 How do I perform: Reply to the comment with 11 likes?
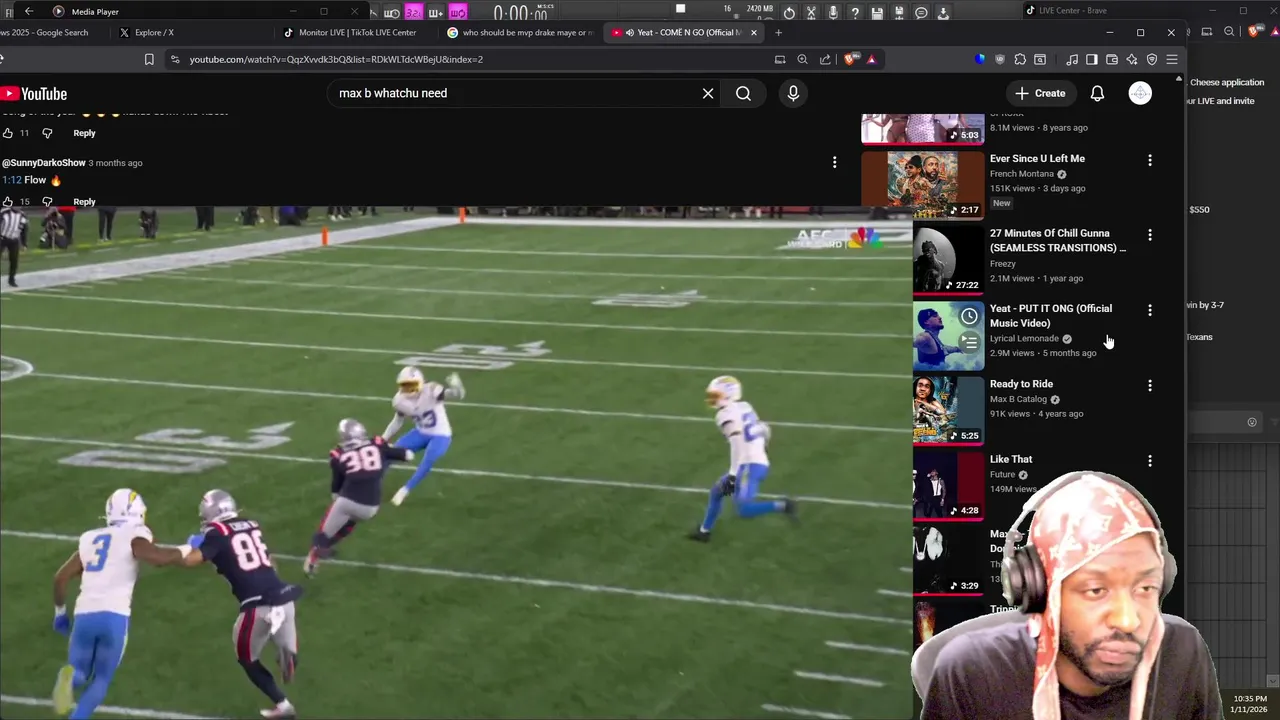[84, 133]
